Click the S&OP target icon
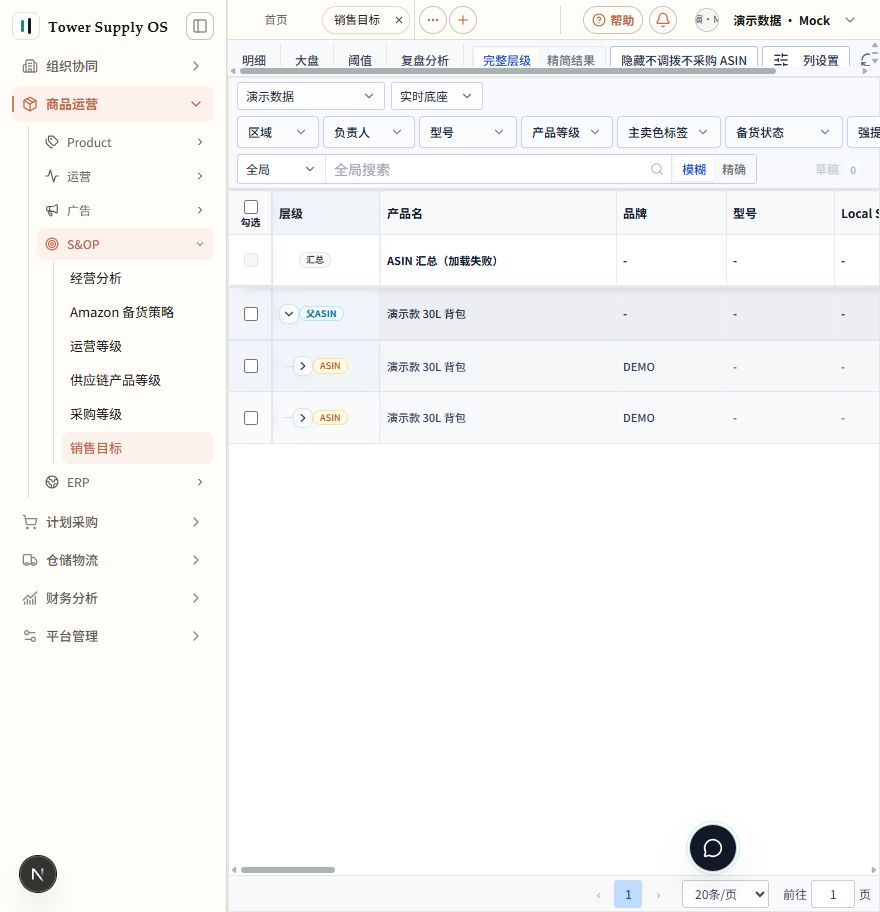 pyautogui.click(x=52, y=244)
